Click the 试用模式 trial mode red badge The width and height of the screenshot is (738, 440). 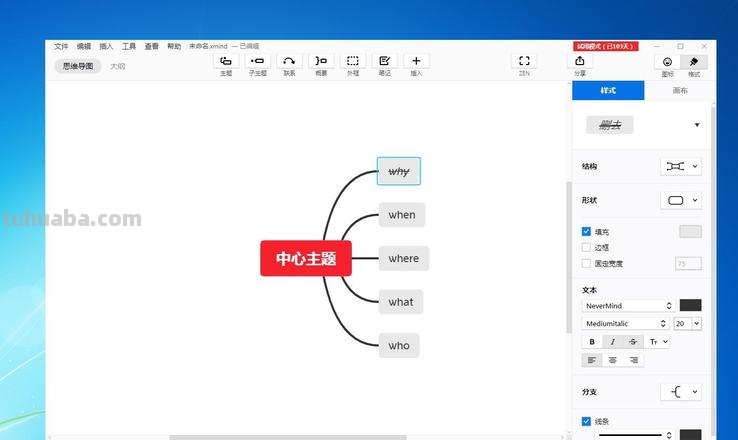pos(606,46)
